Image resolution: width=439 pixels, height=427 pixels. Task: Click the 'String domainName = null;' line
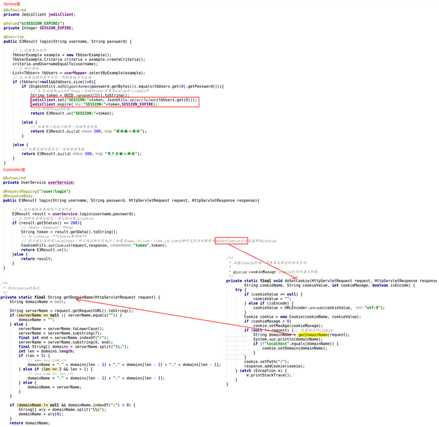(37, 302)
